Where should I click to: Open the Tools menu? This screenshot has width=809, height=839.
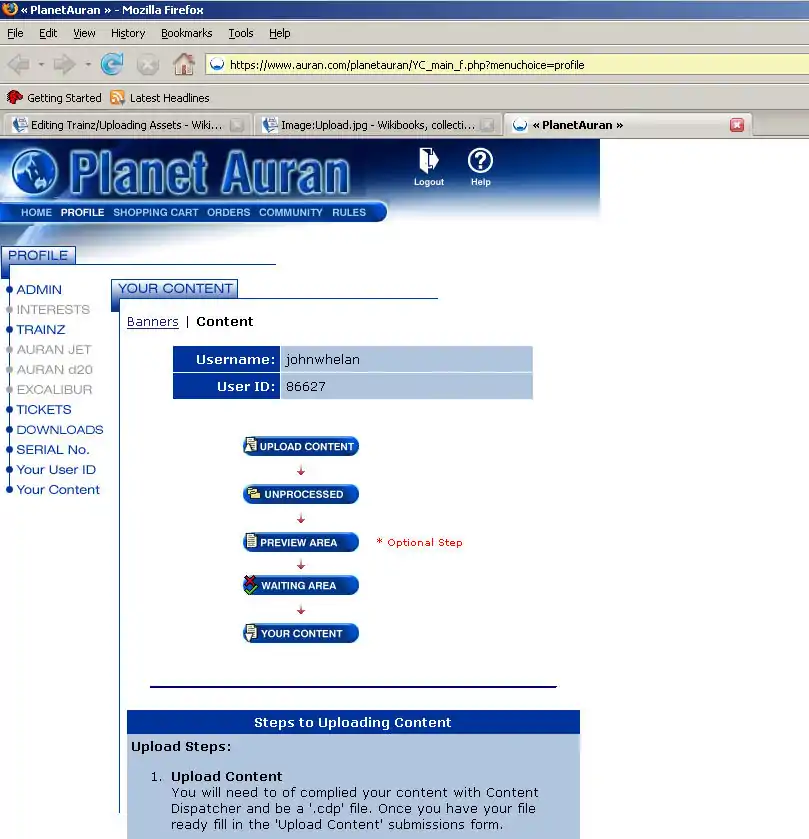coord(240,33)
